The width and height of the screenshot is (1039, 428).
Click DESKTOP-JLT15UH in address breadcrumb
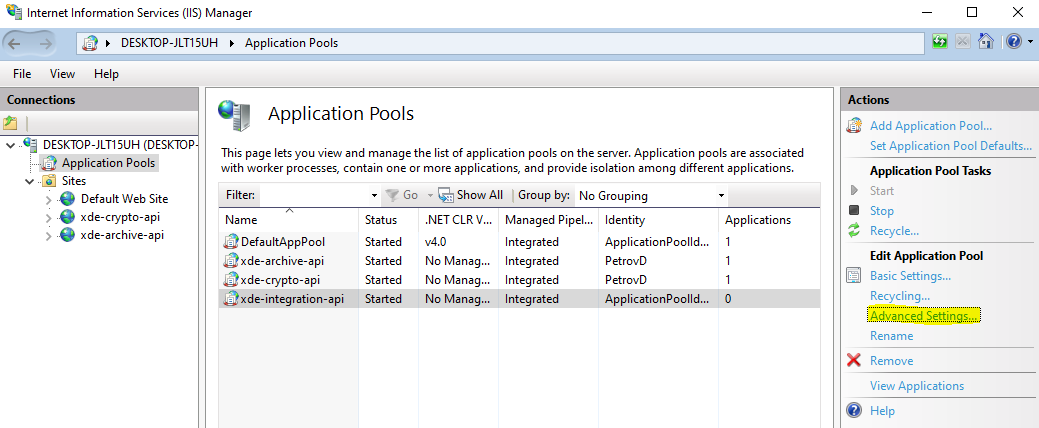pyautogui.click(x=171, y=43)
